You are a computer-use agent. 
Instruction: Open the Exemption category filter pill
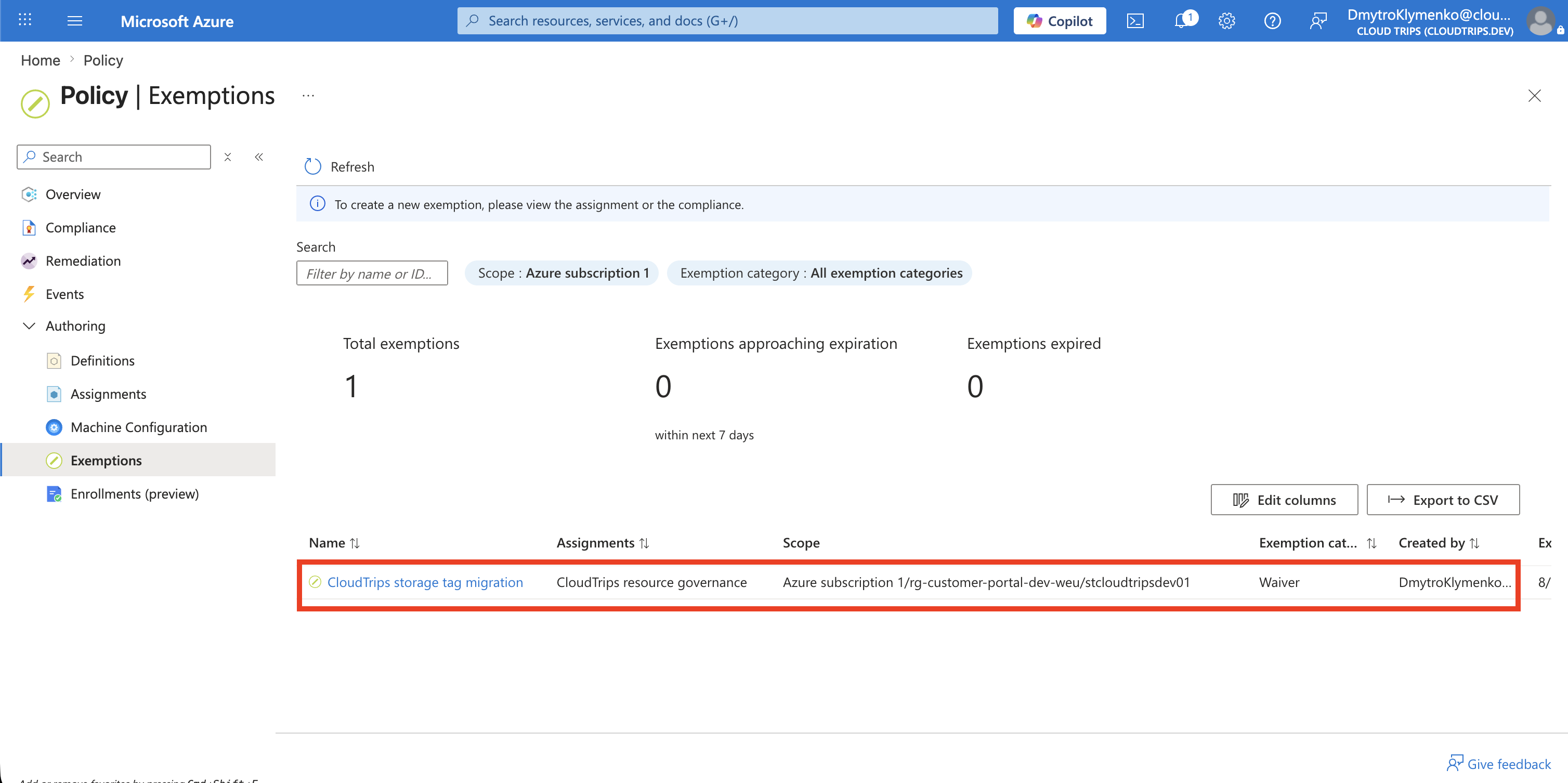click(820, 273)
